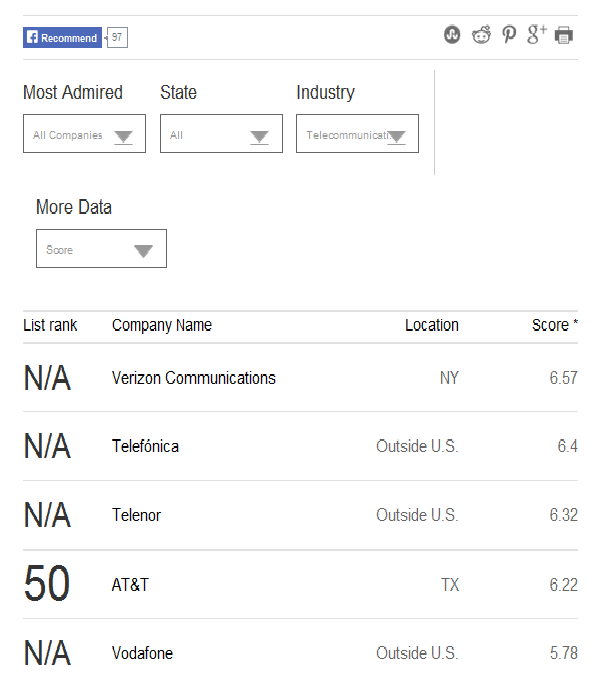Sort by List rank column header

50,325
